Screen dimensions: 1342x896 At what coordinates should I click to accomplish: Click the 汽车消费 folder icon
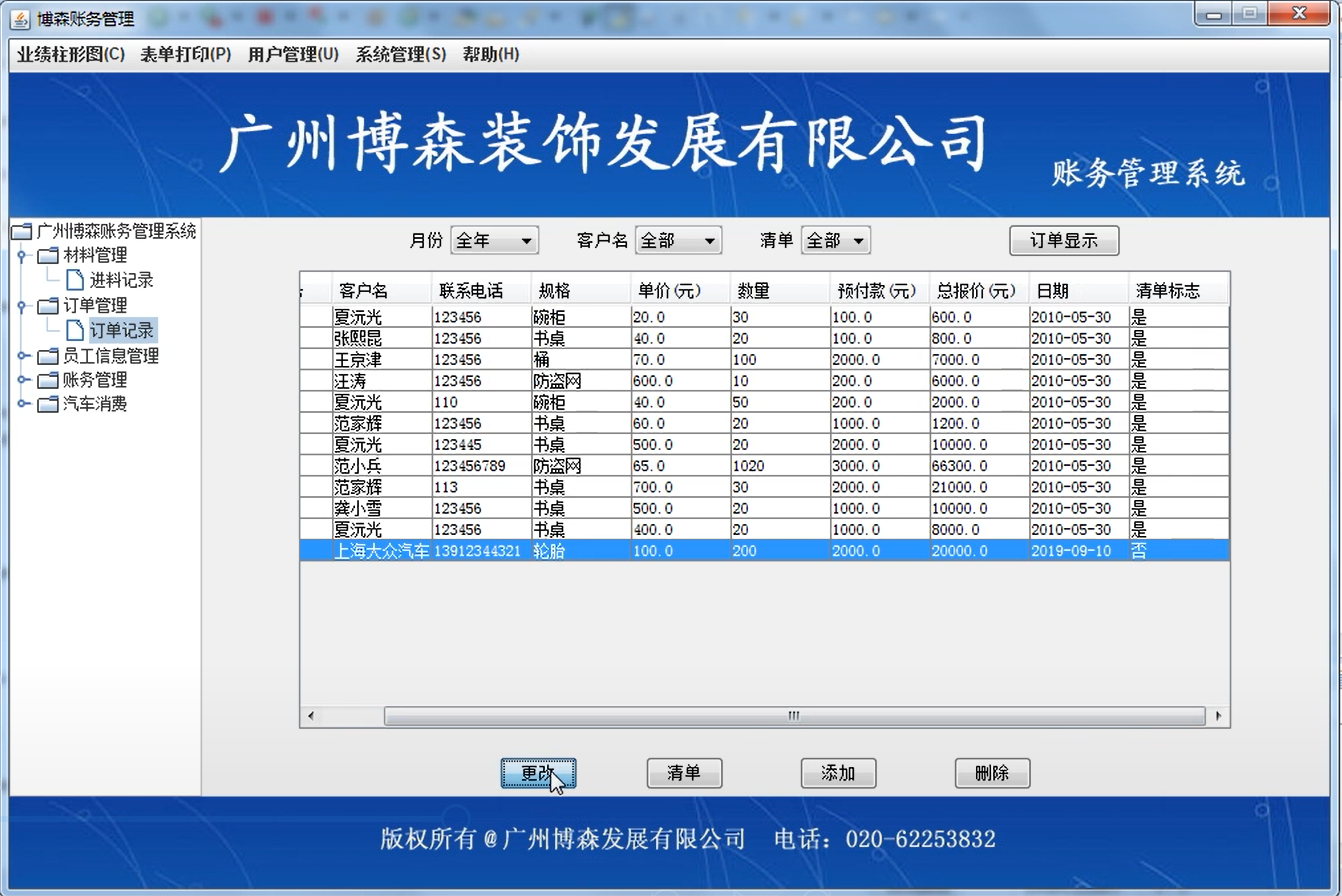point(48,404)
